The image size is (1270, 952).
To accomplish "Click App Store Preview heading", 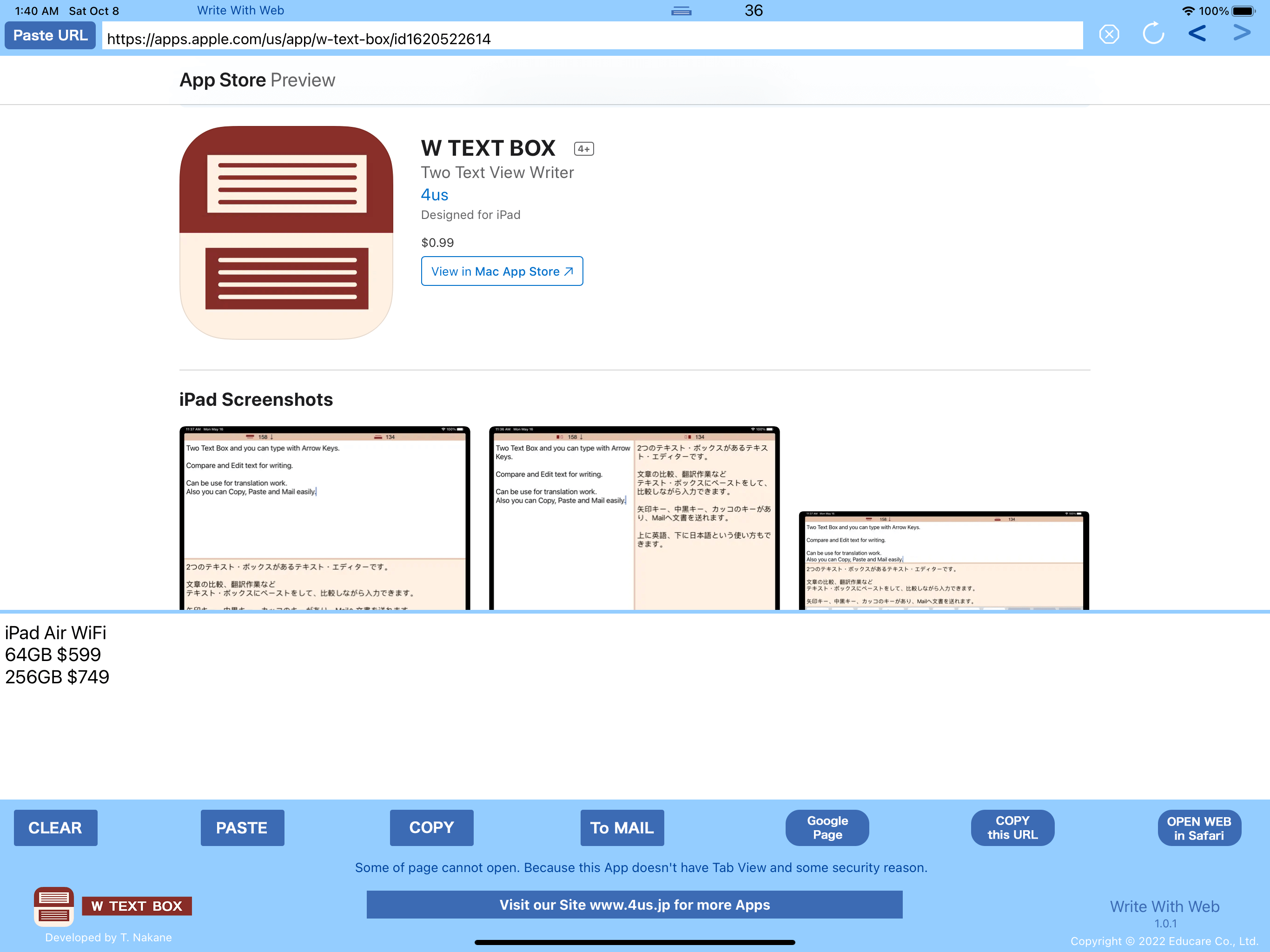I will 257,80.
